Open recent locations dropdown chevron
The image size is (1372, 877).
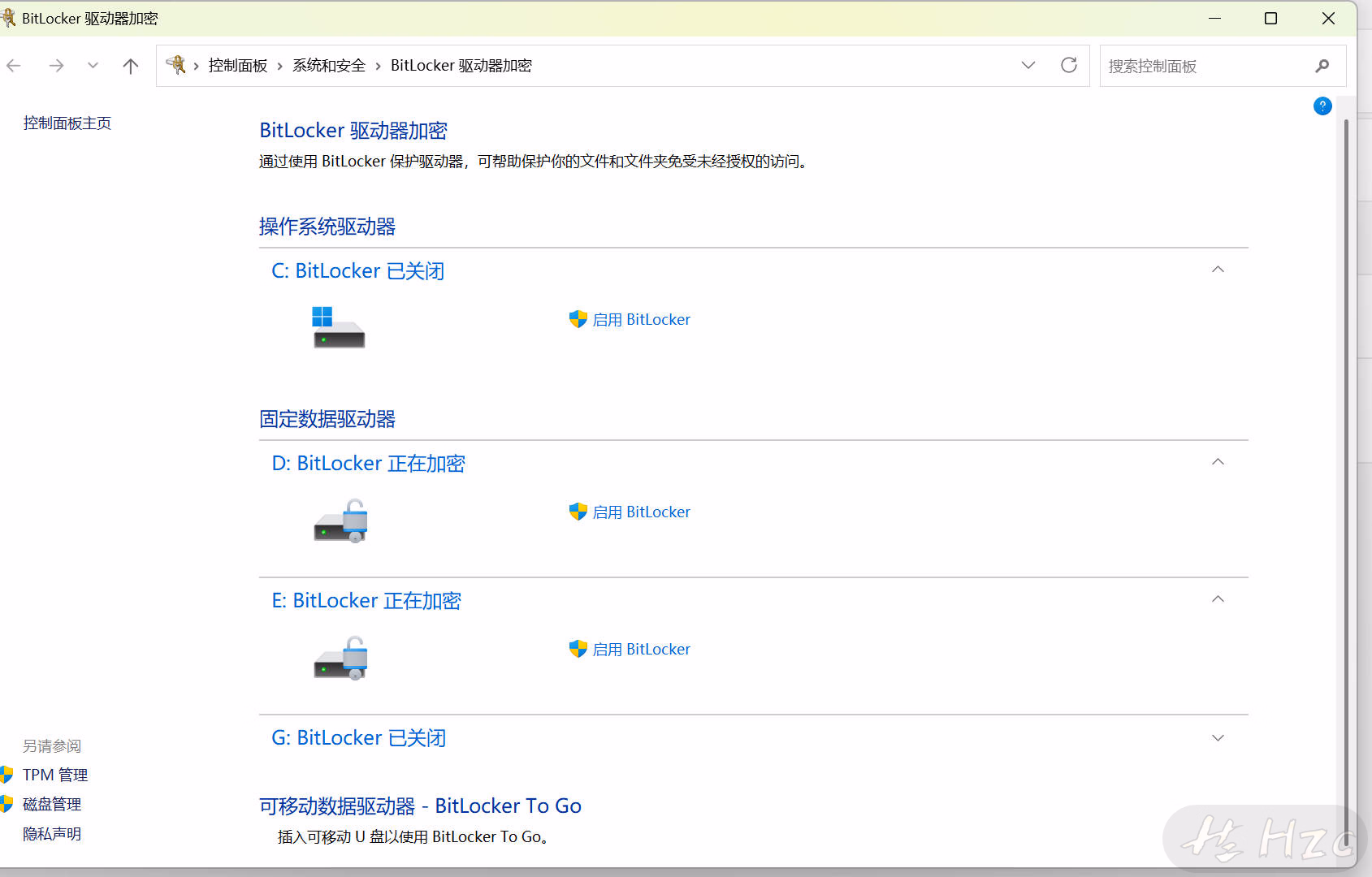[93, 66]
